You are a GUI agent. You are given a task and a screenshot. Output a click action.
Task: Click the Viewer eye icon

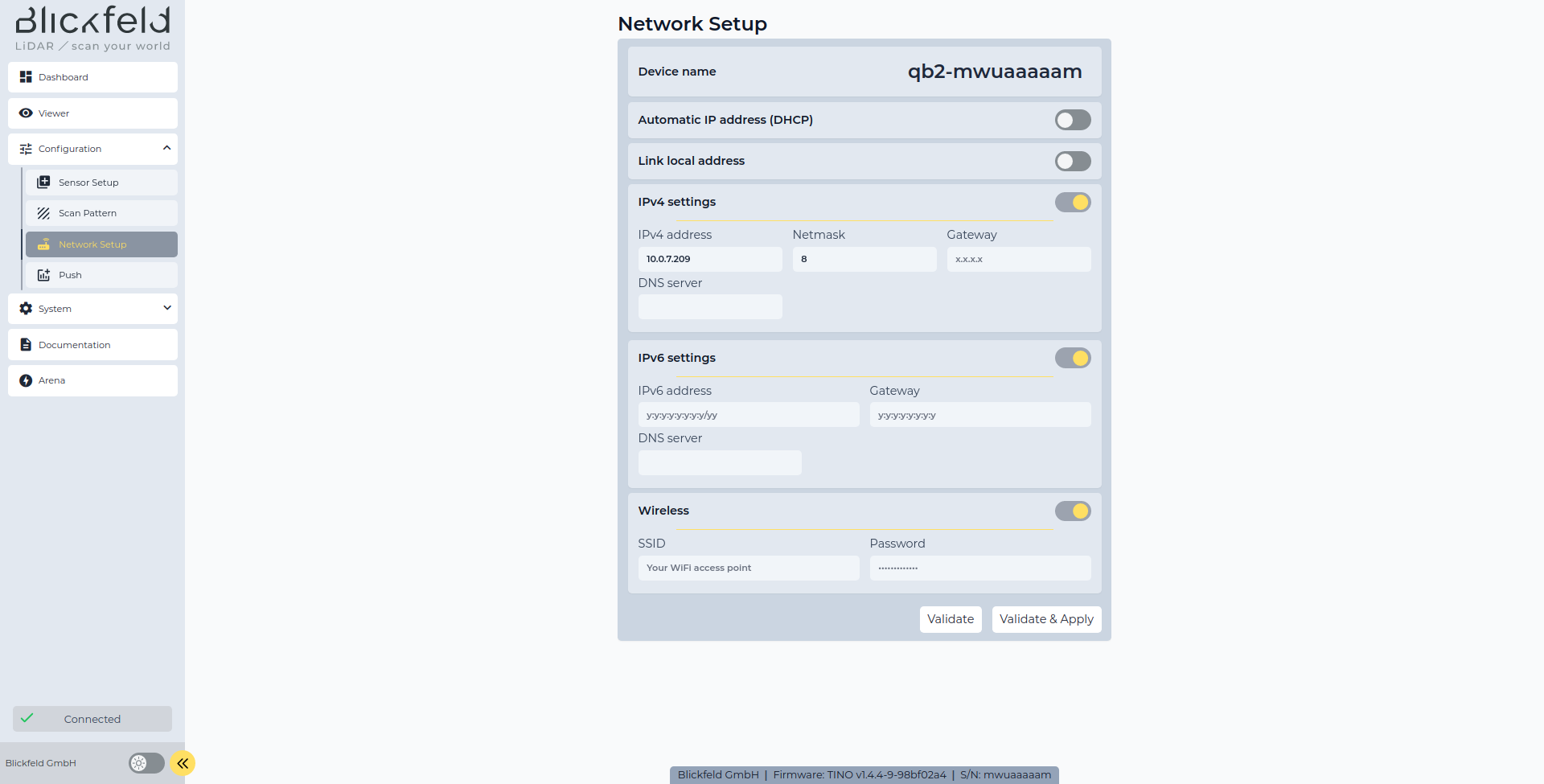(26, 113)
